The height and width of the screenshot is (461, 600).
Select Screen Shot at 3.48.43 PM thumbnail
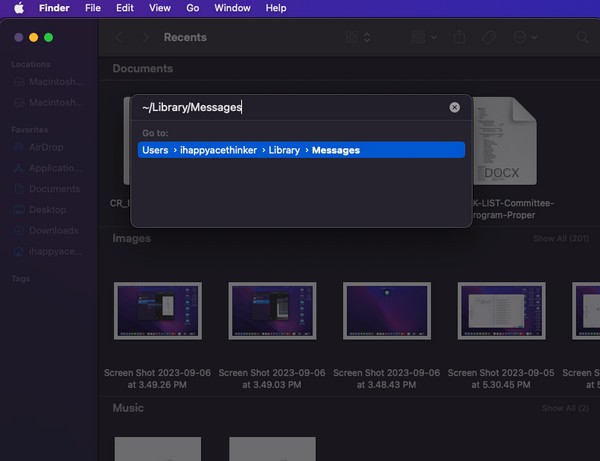(387, 311)
